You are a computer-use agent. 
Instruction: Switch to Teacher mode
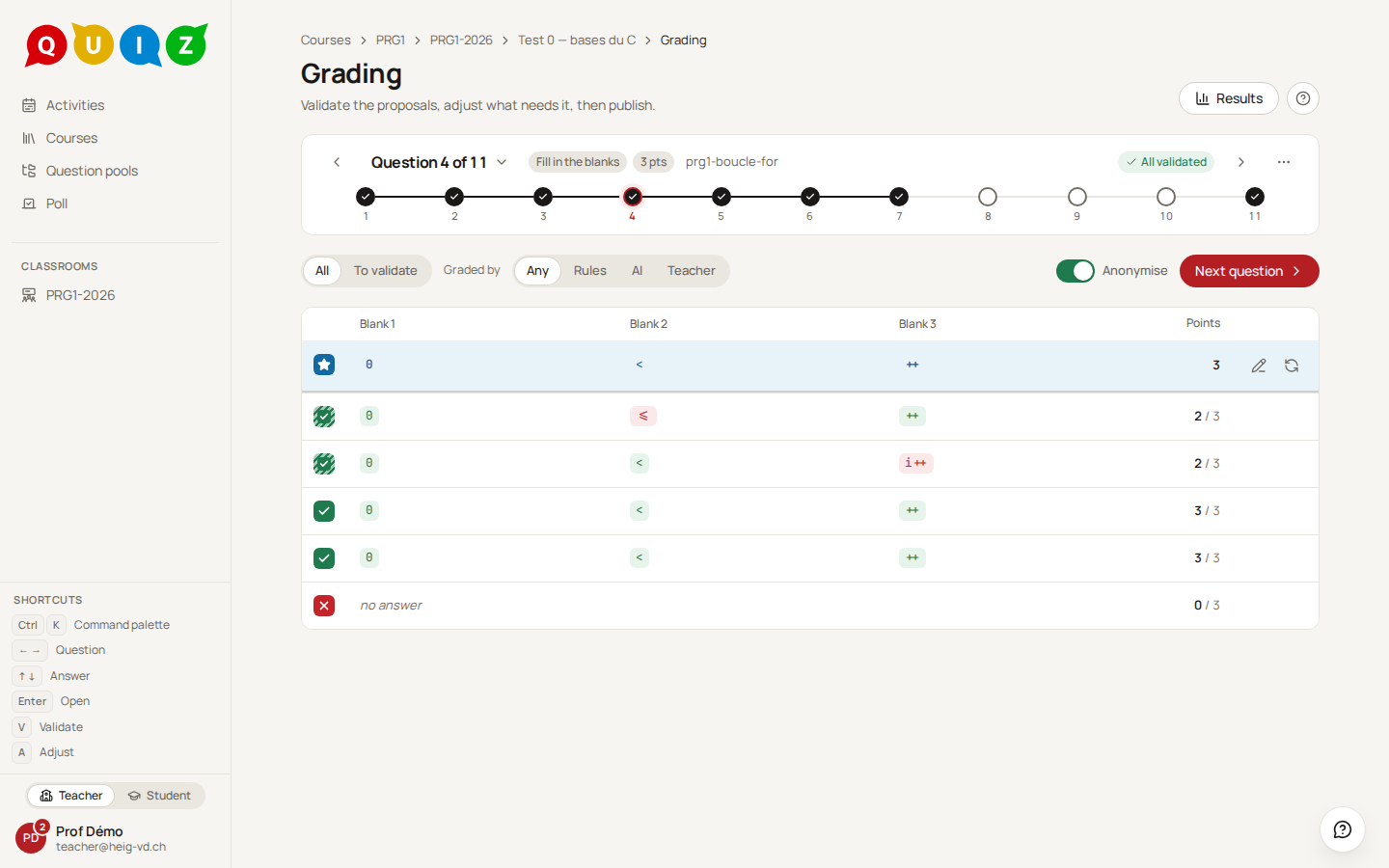pos(71,796)
